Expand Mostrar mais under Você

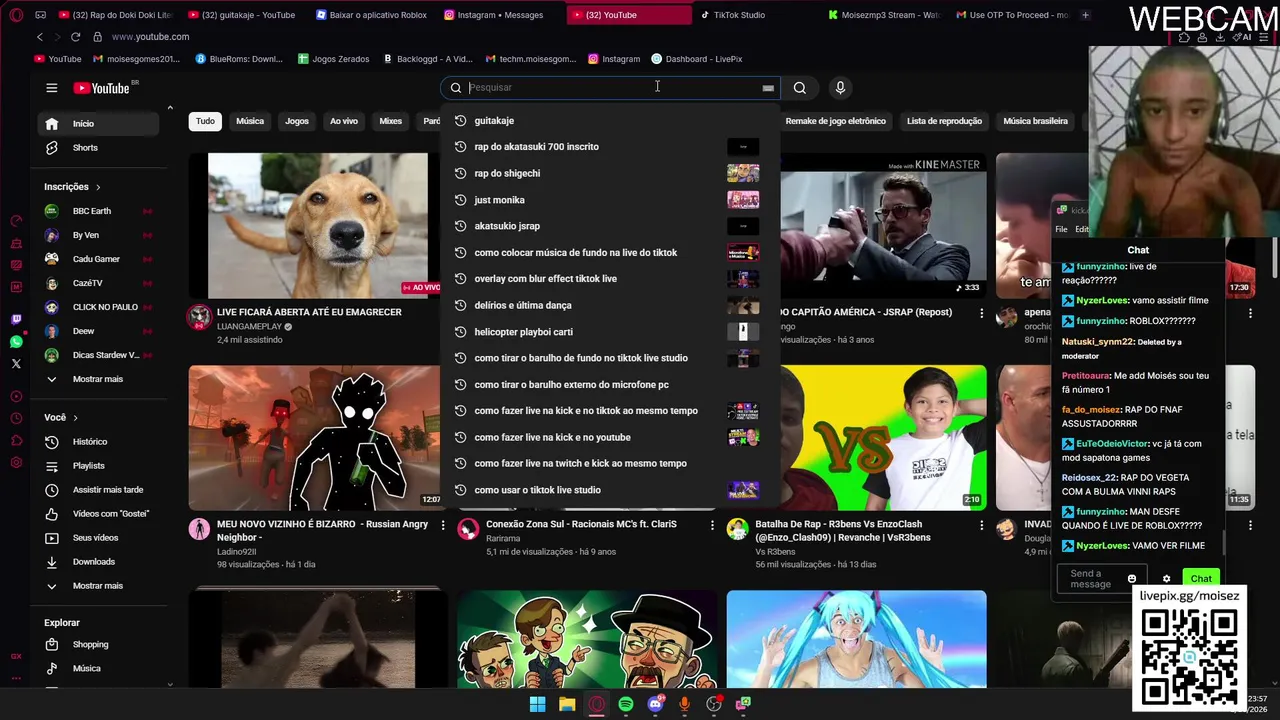click(x=97, y=586)
